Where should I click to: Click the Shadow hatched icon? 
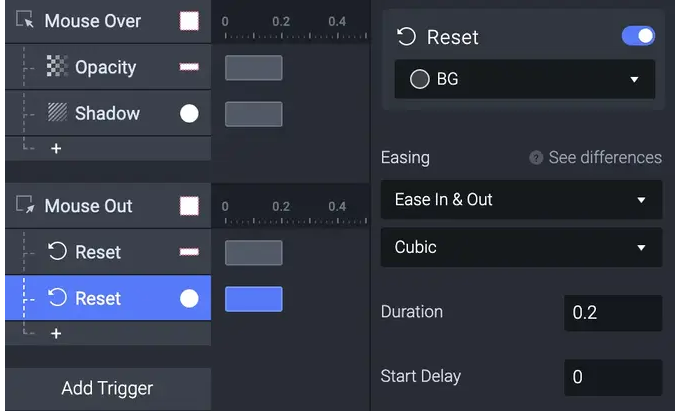coord(57,112)
